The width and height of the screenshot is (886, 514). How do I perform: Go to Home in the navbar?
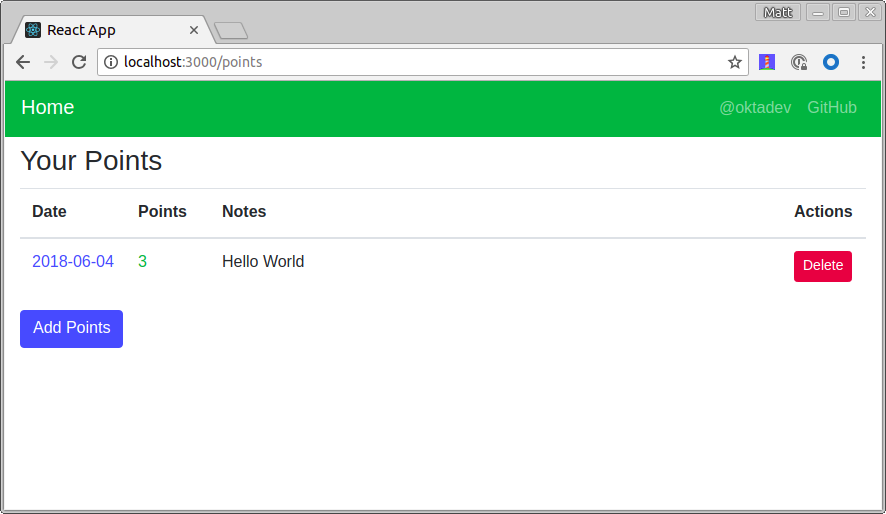48,108
